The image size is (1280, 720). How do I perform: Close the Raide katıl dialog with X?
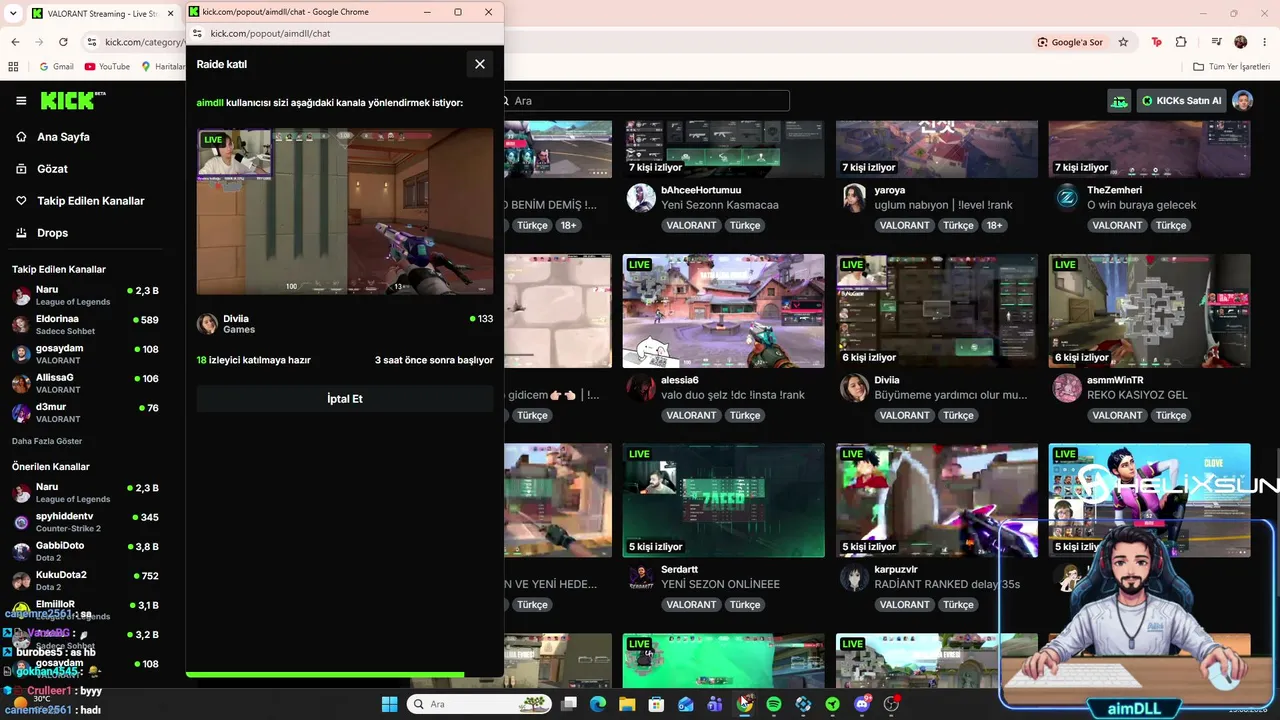coord(480,64)
